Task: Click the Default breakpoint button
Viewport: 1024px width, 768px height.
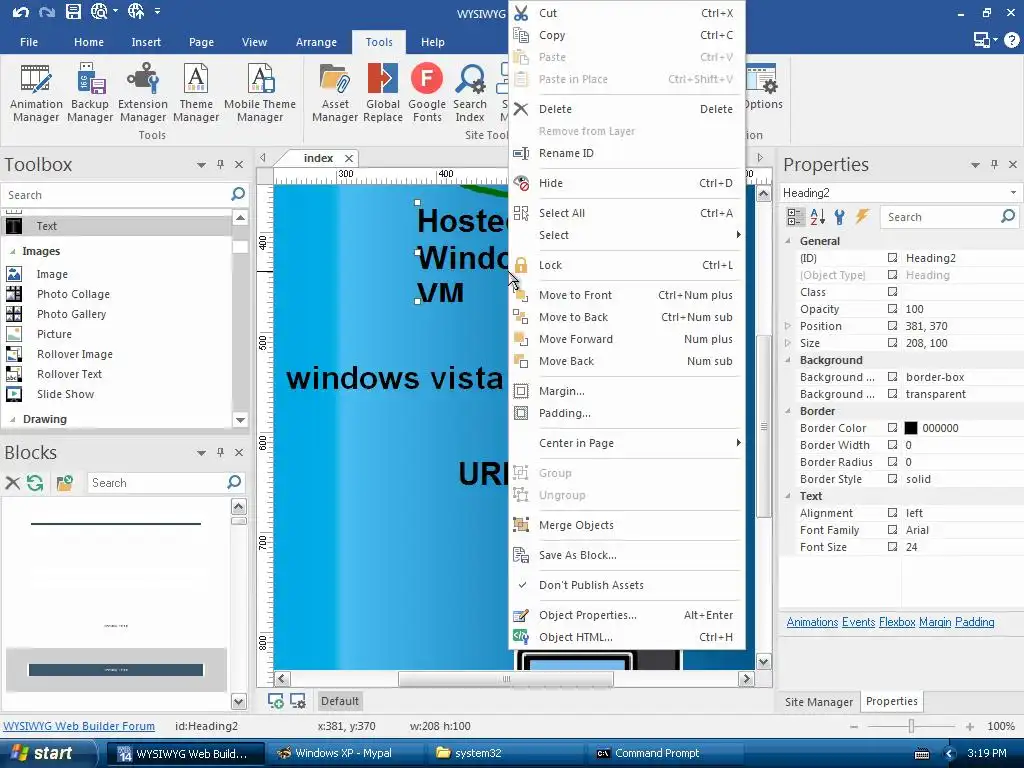Action: [x=340, y=701]
